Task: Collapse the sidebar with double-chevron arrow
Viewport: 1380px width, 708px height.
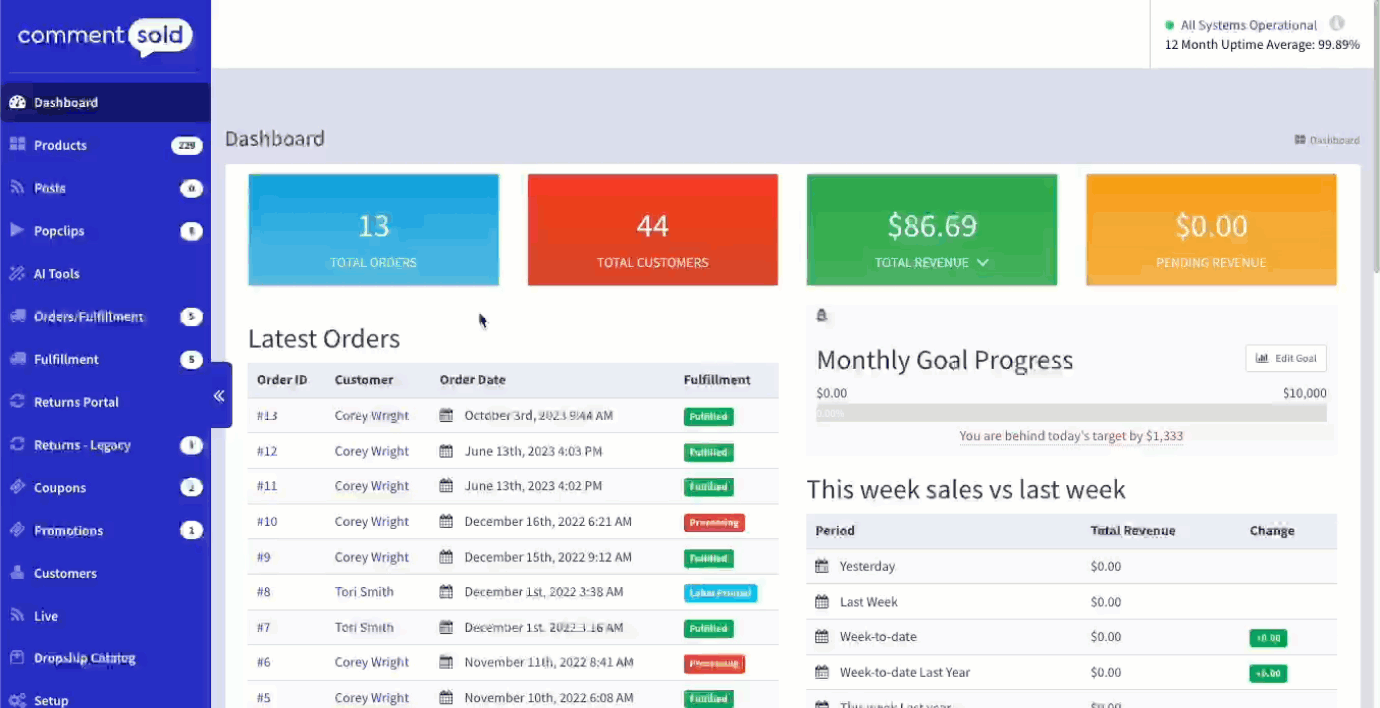Action: click(219, 396)
